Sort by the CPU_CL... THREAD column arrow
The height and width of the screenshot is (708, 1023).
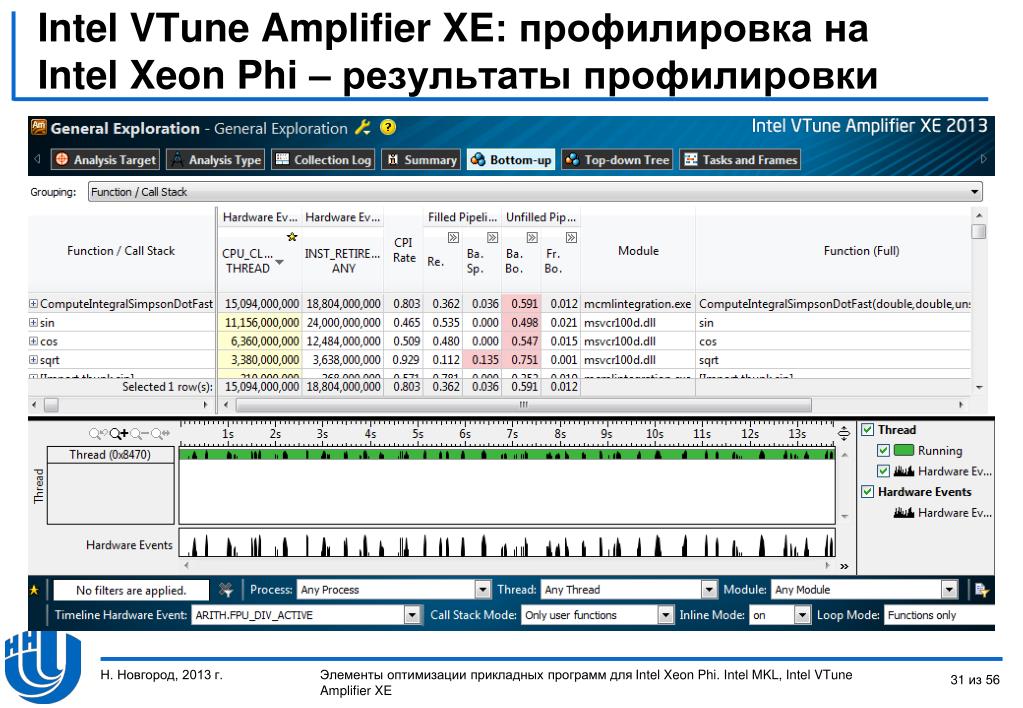click(280, 262)
